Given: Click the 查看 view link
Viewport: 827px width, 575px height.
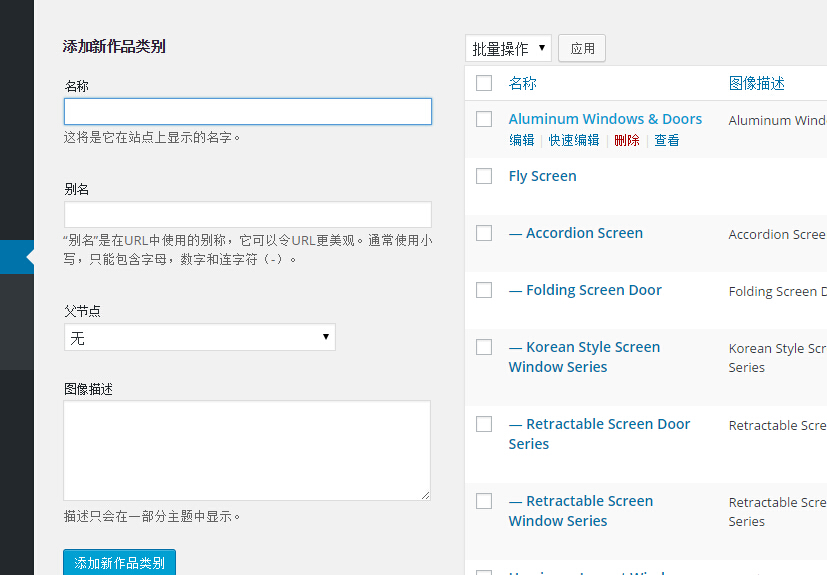Looking at the screenshot, I should (667, 140).
